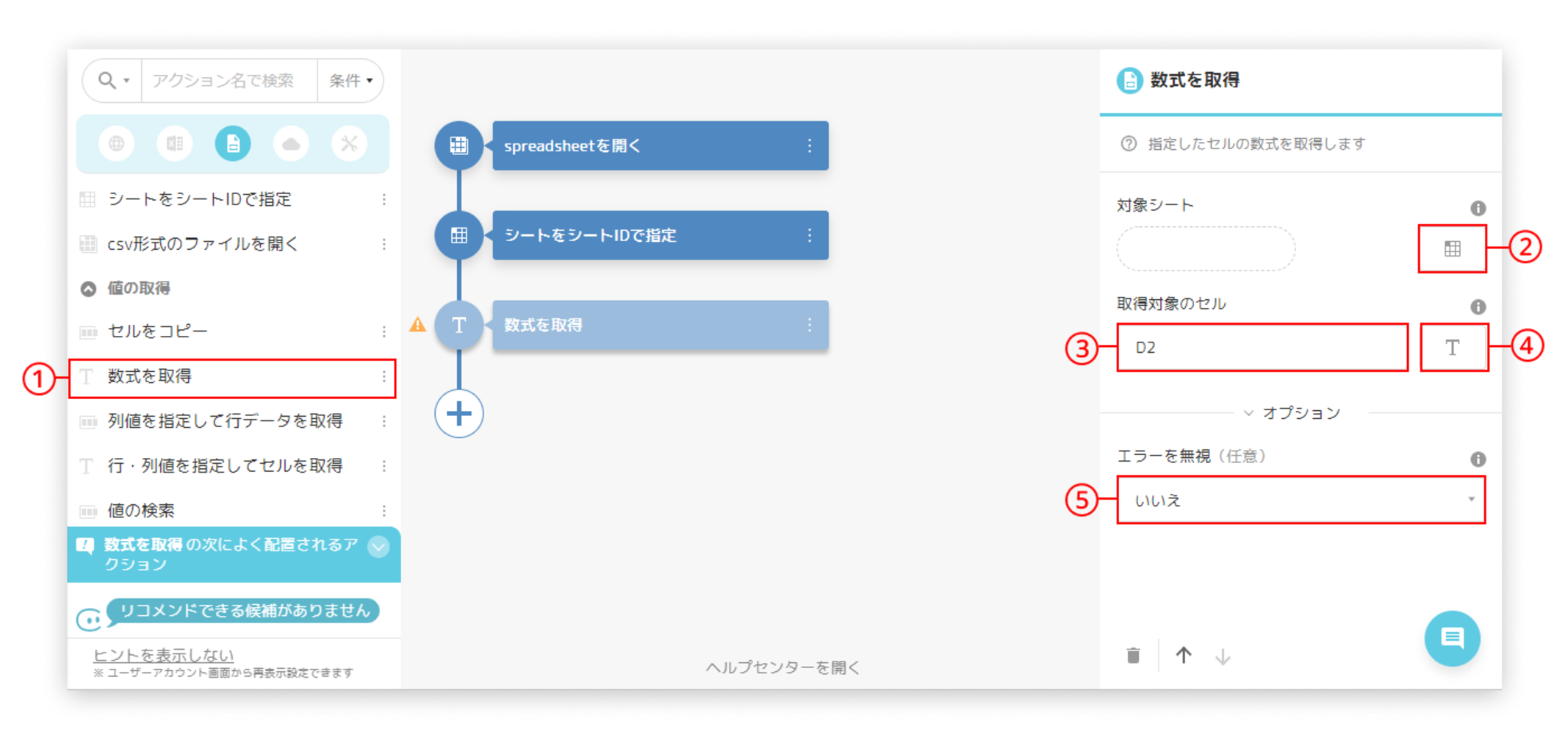
Task: Open options for 'セルをコピー' list item
Action: pos(384,332)
